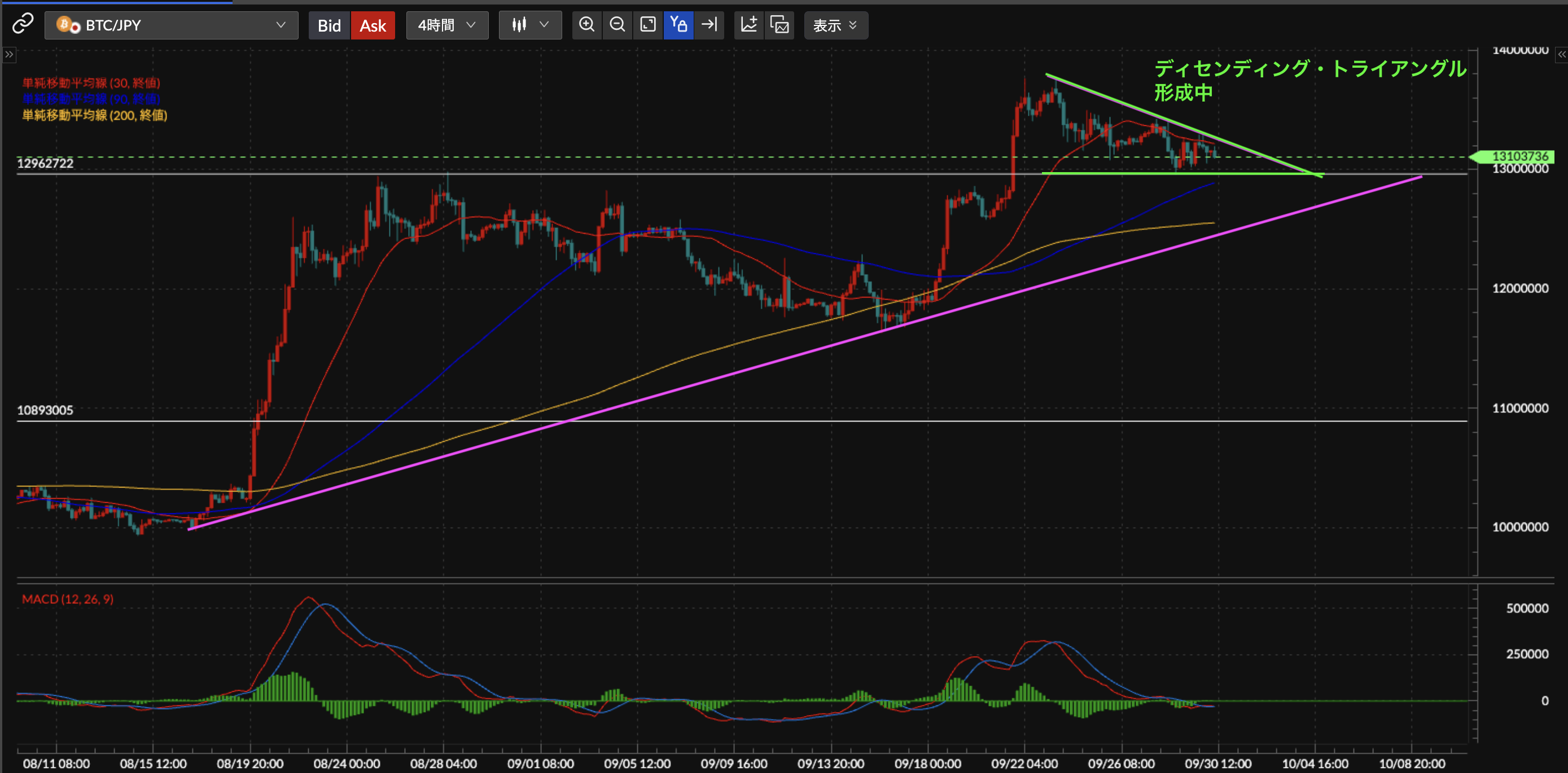Switch chart to Bid price
Viewport: 1568px width, 773px height.
(x=329, y=25)
